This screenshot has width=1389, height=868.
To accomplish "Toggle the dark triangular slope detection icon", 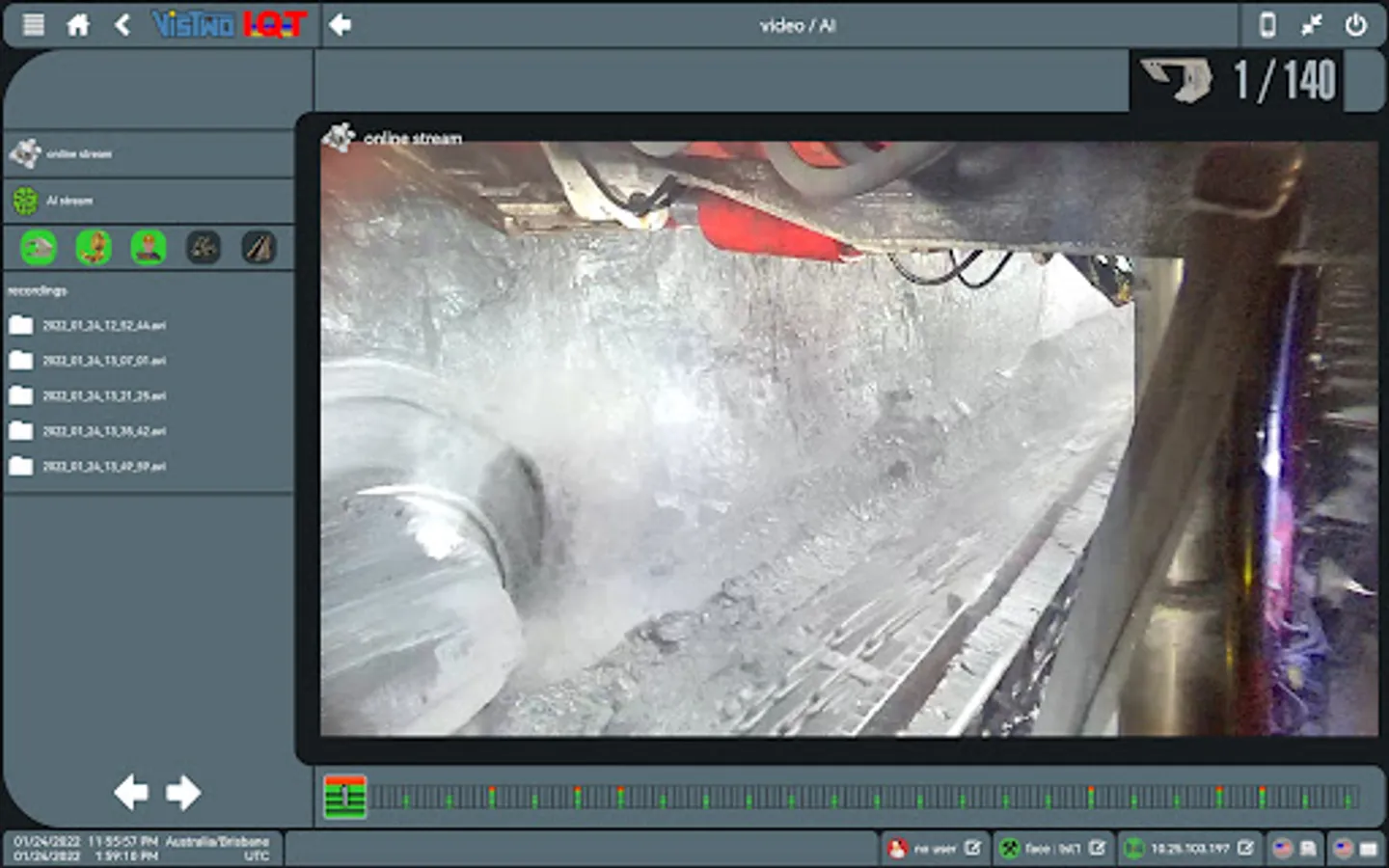I will coord(259,248).
